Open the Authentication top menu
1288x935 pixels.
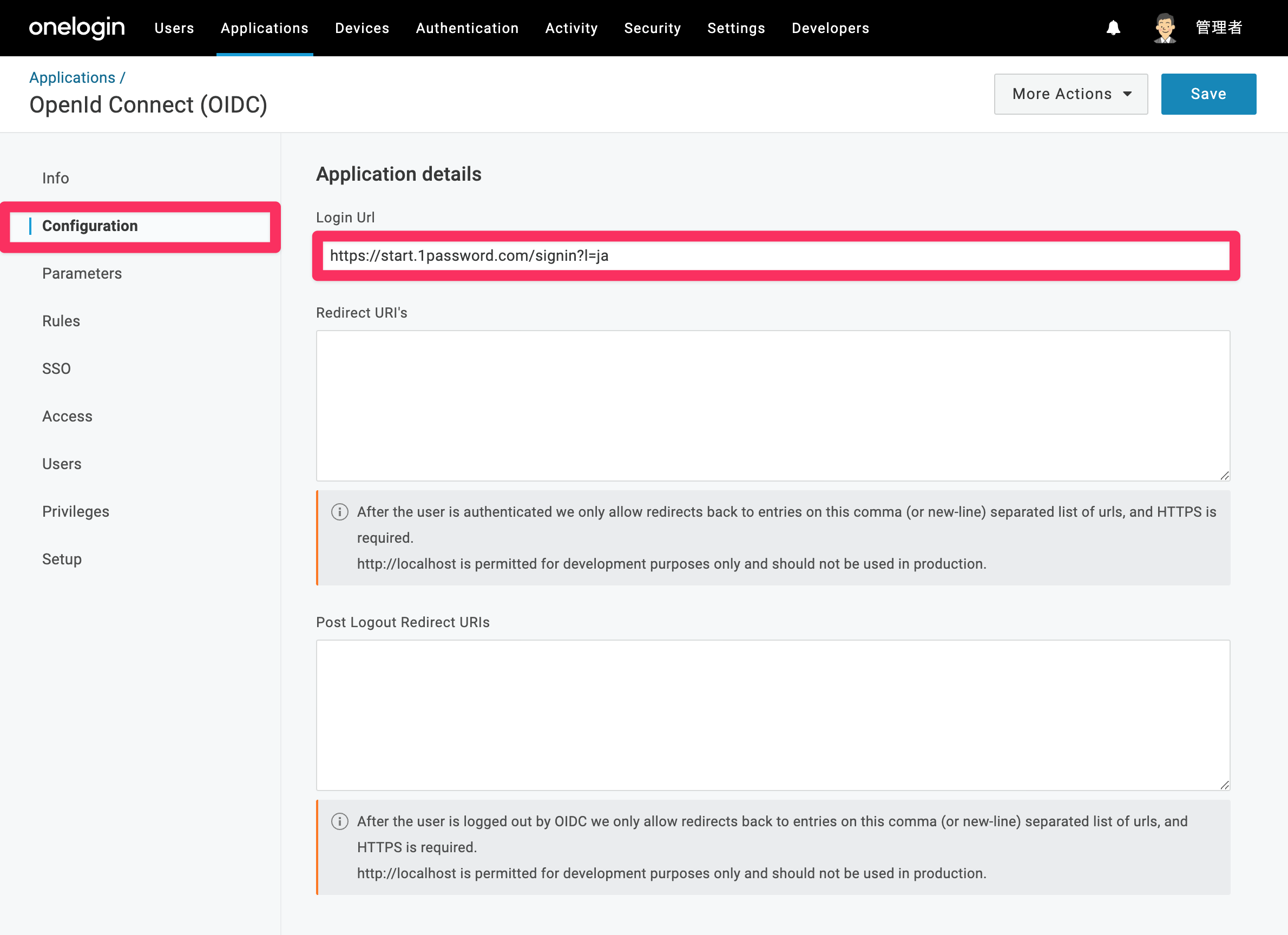(468, 28)
